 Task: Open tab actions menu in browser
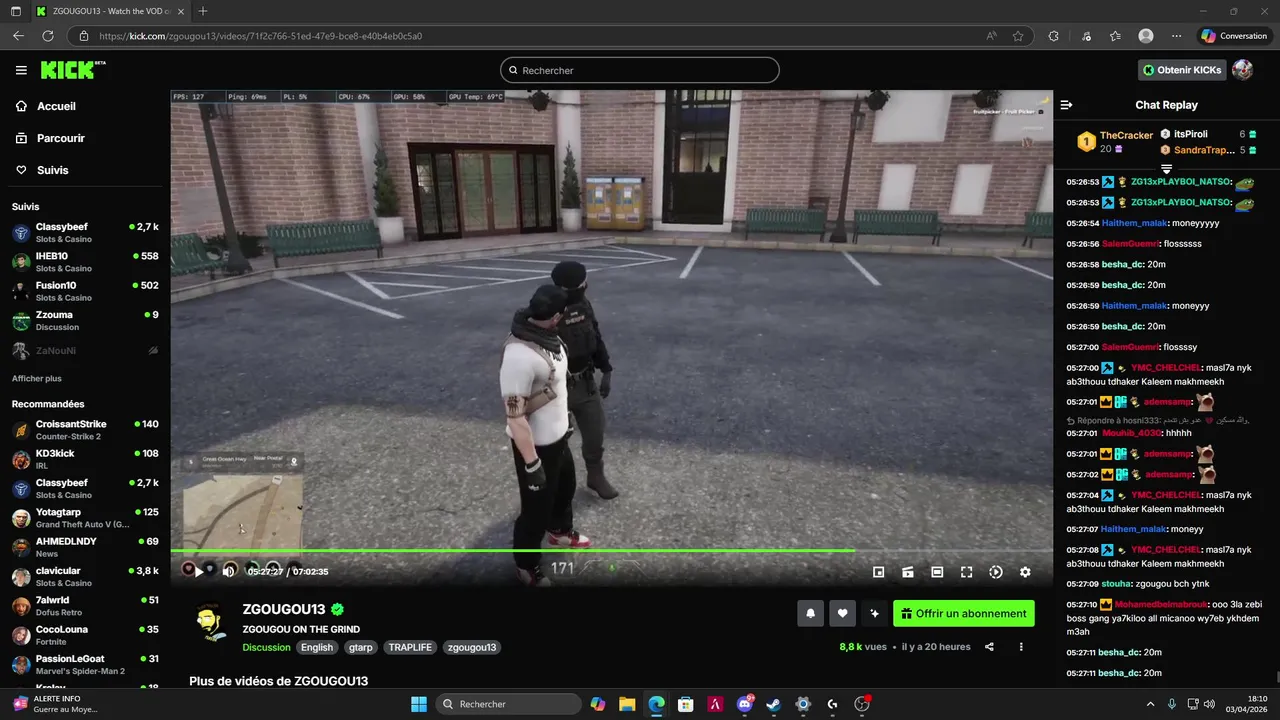15,11
